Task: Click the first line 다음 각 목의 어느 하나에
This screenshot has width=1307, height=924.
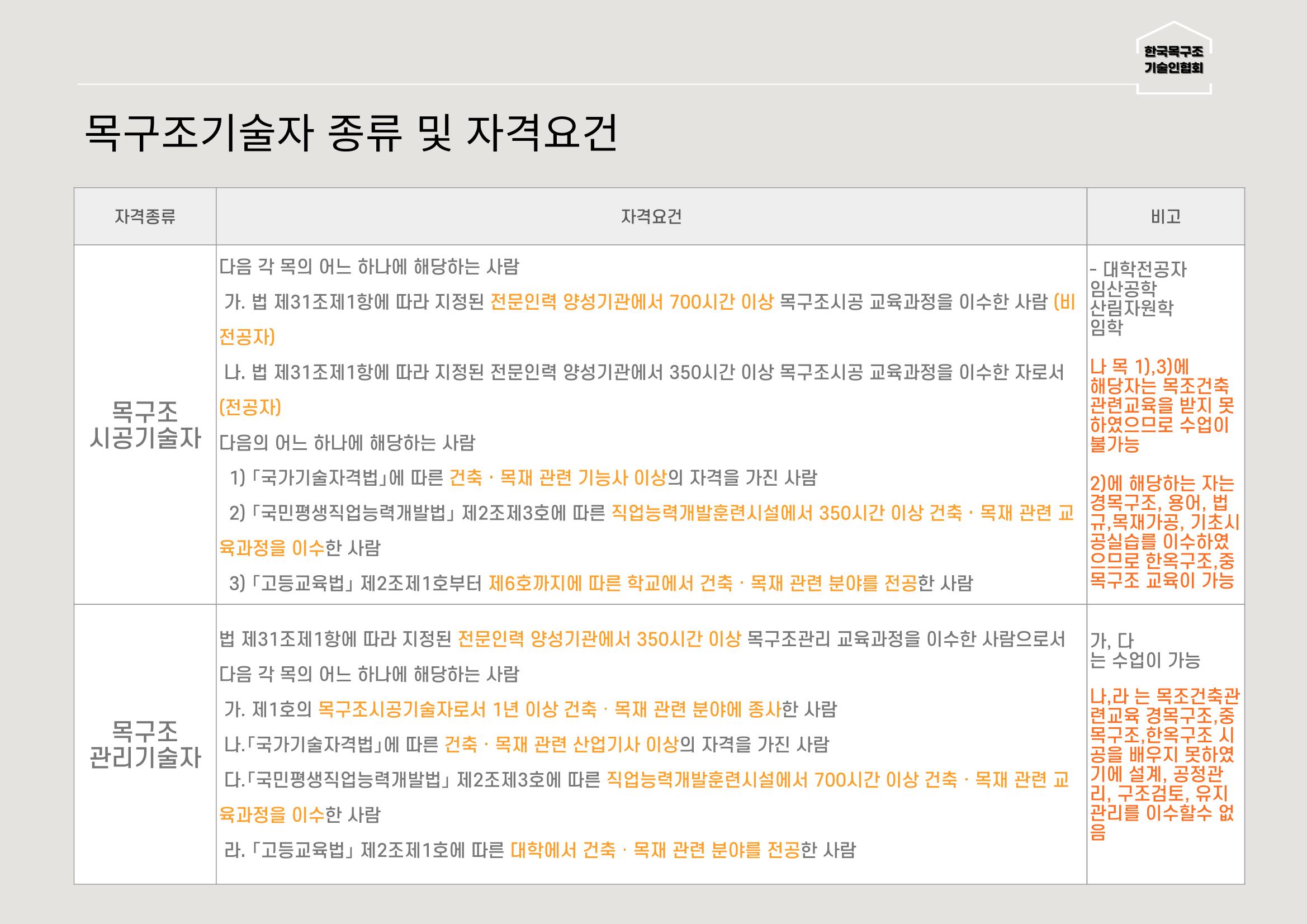Action: coord(369,267)
